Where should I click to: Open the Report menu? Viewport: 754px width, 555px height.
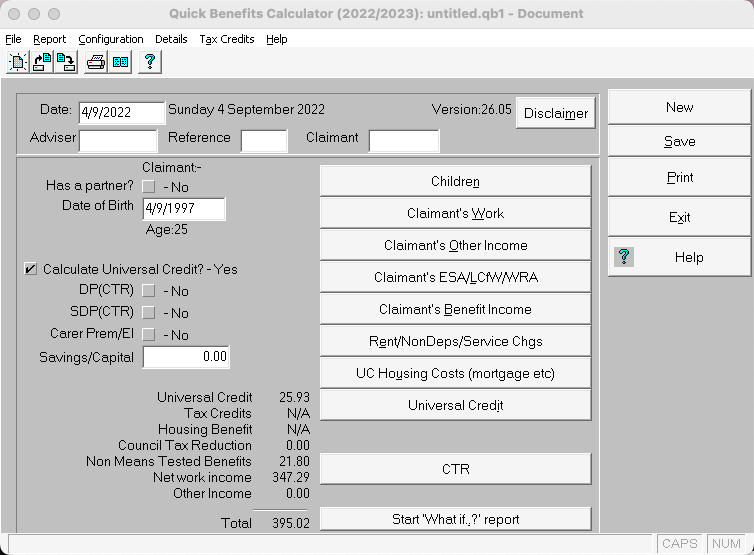click(50, 39)
